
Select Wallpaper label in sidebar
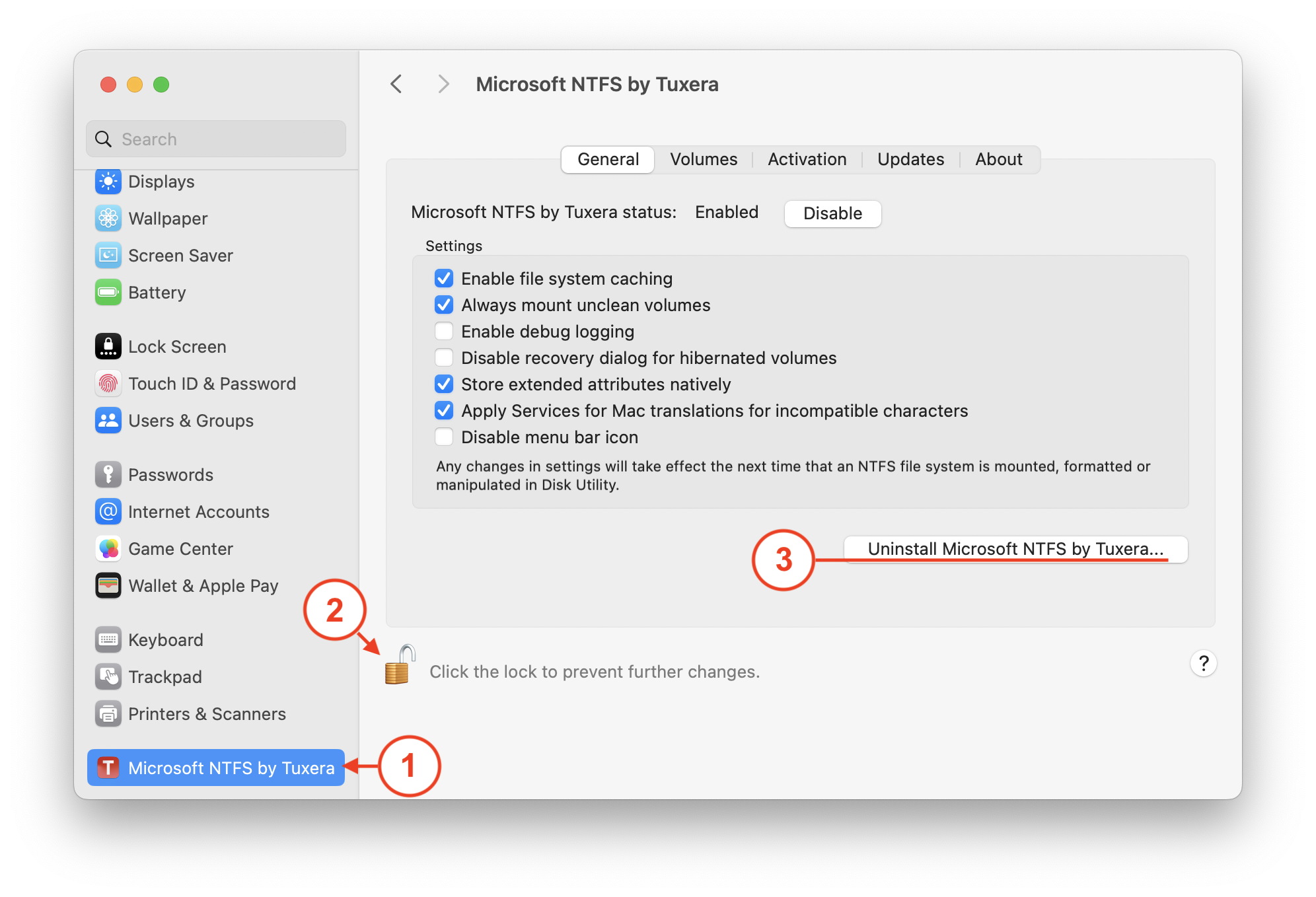coord(168,219)
